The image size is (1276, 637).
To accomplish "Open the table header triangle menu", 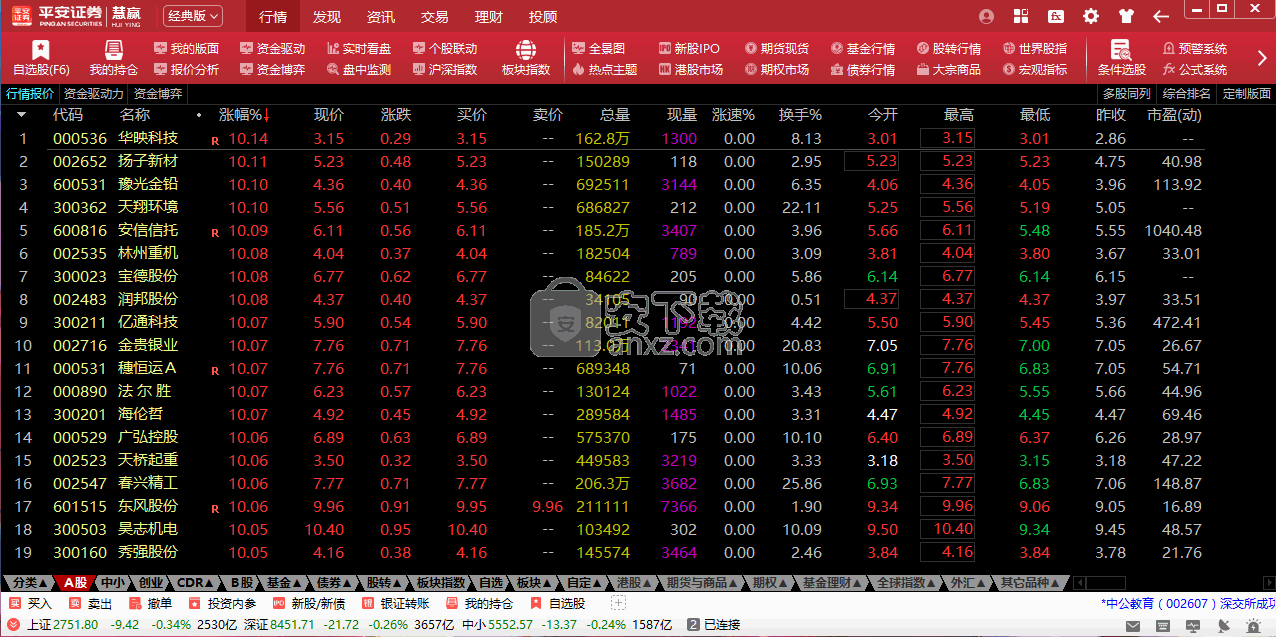I will coord(22,115).
